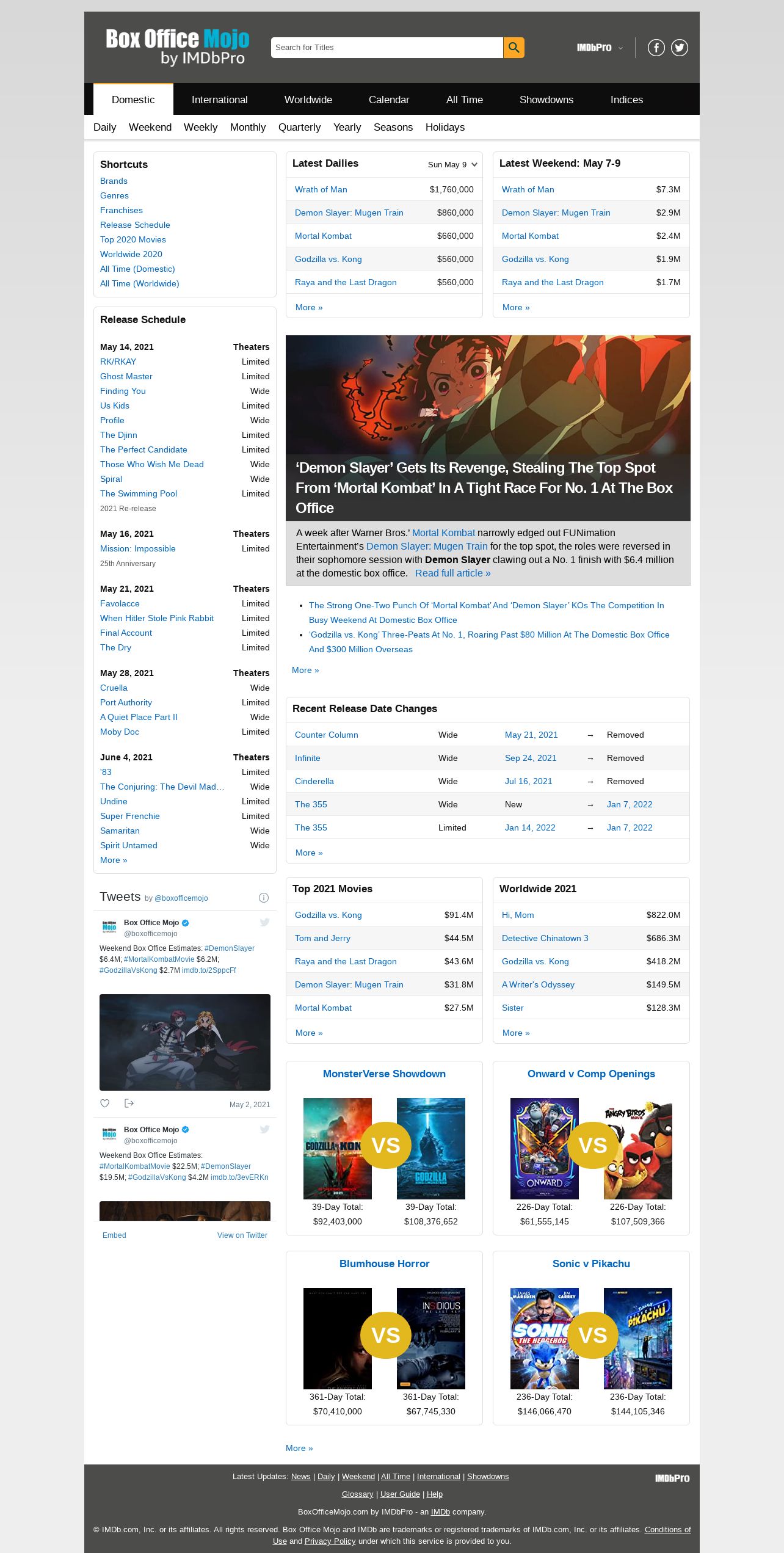Click More under Latest Dailies
784x1553 pixels.
pos(309,307)
